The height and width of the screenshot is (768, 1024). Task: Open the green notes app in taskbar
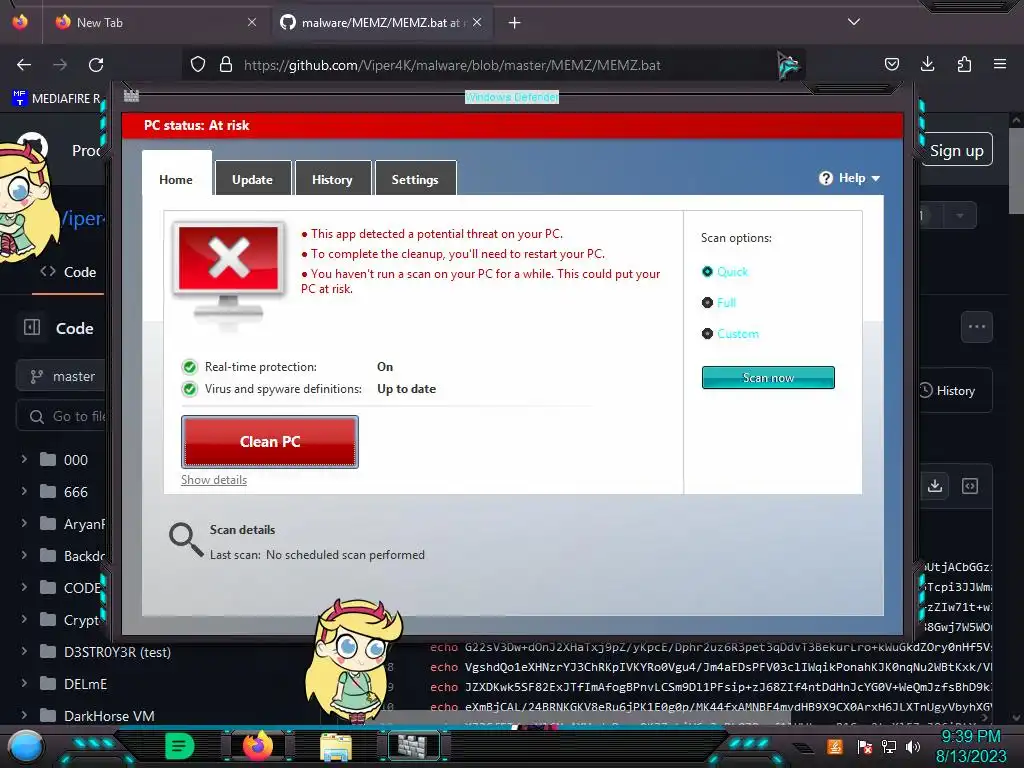pos(179,746)
